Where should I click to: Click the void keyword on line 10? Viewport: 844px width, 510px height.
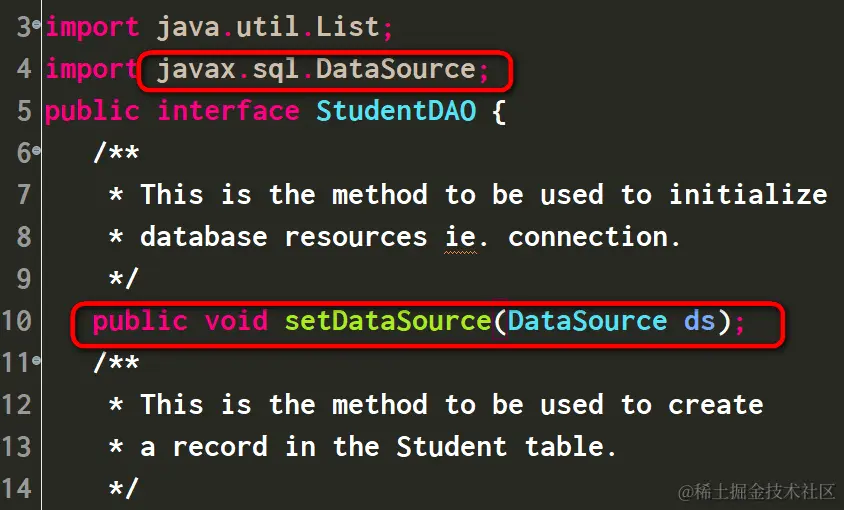(236, 321)
